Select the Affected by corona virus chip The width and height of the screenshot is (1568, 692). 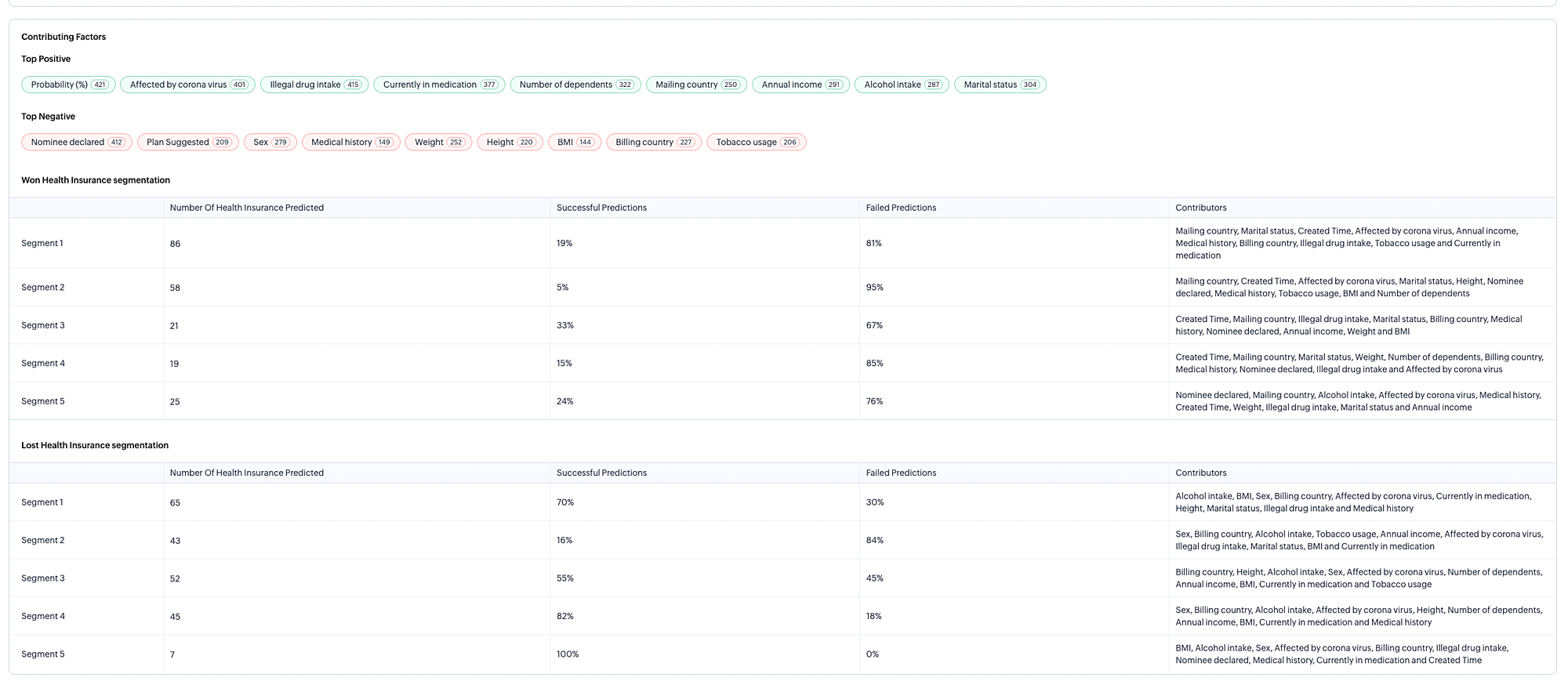point(187,85)
